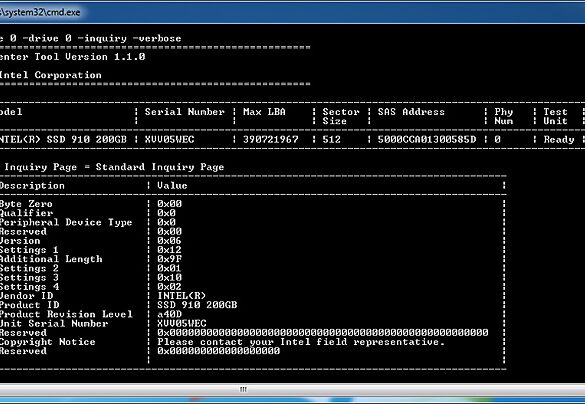Click Version value 0x06
The height and width of the screenshot is (404, 585).
169,241
